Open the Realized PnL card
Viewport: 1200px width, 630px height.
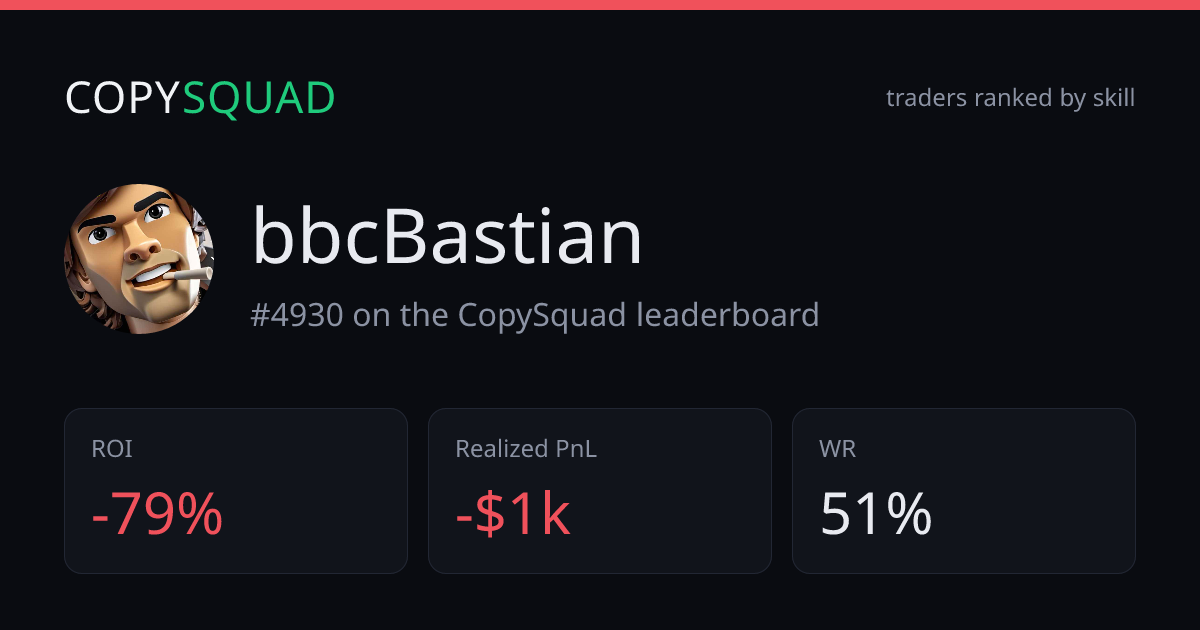click(600, 491)
